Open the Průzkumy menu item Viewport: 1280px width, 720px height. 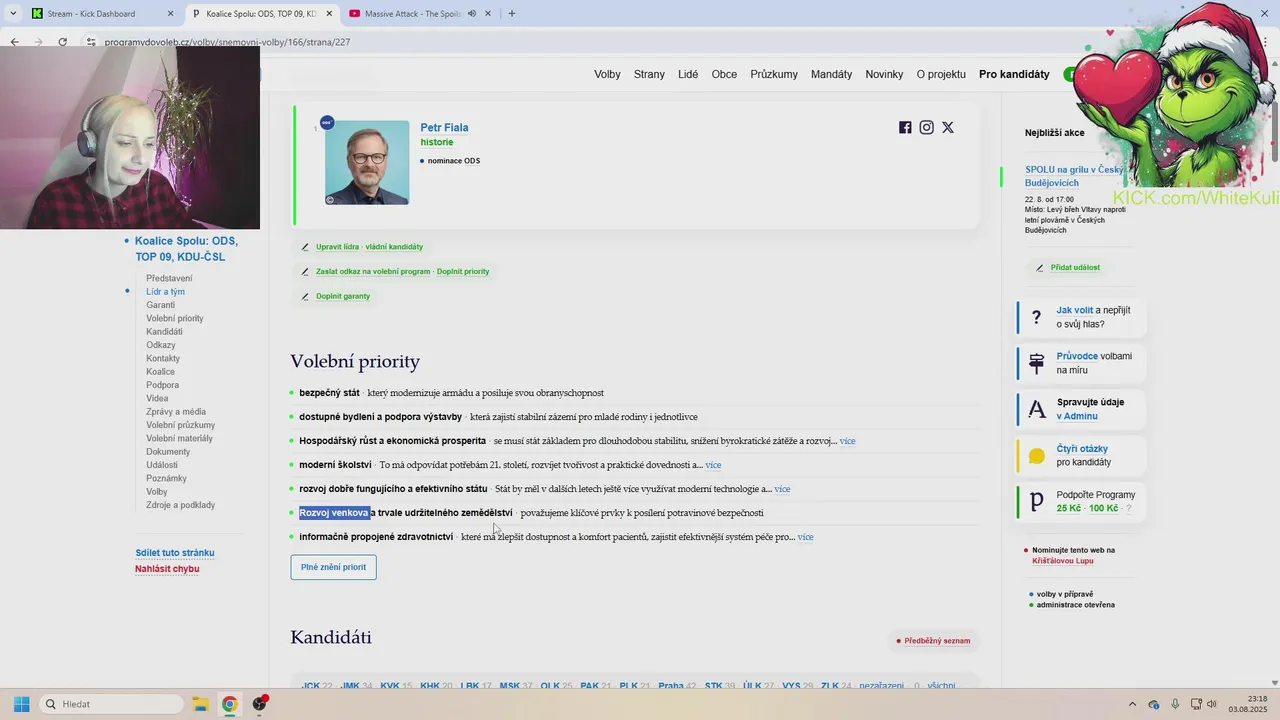[x=774, y=74]
